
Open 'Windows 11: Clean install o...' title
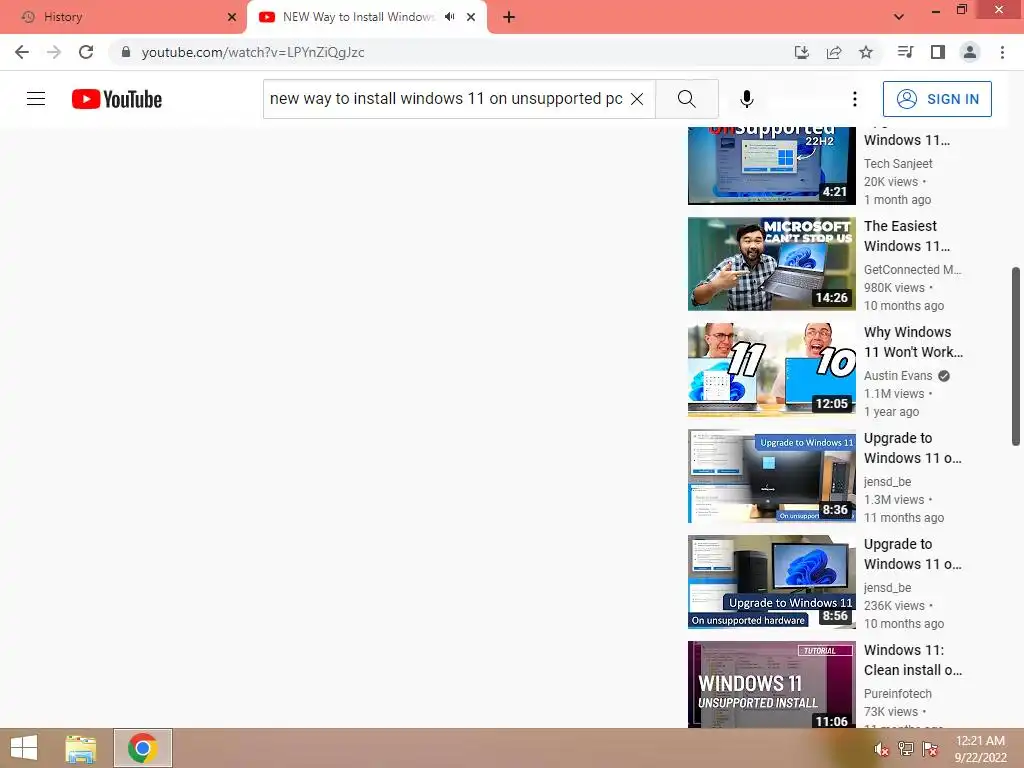[x=912, y=660]
